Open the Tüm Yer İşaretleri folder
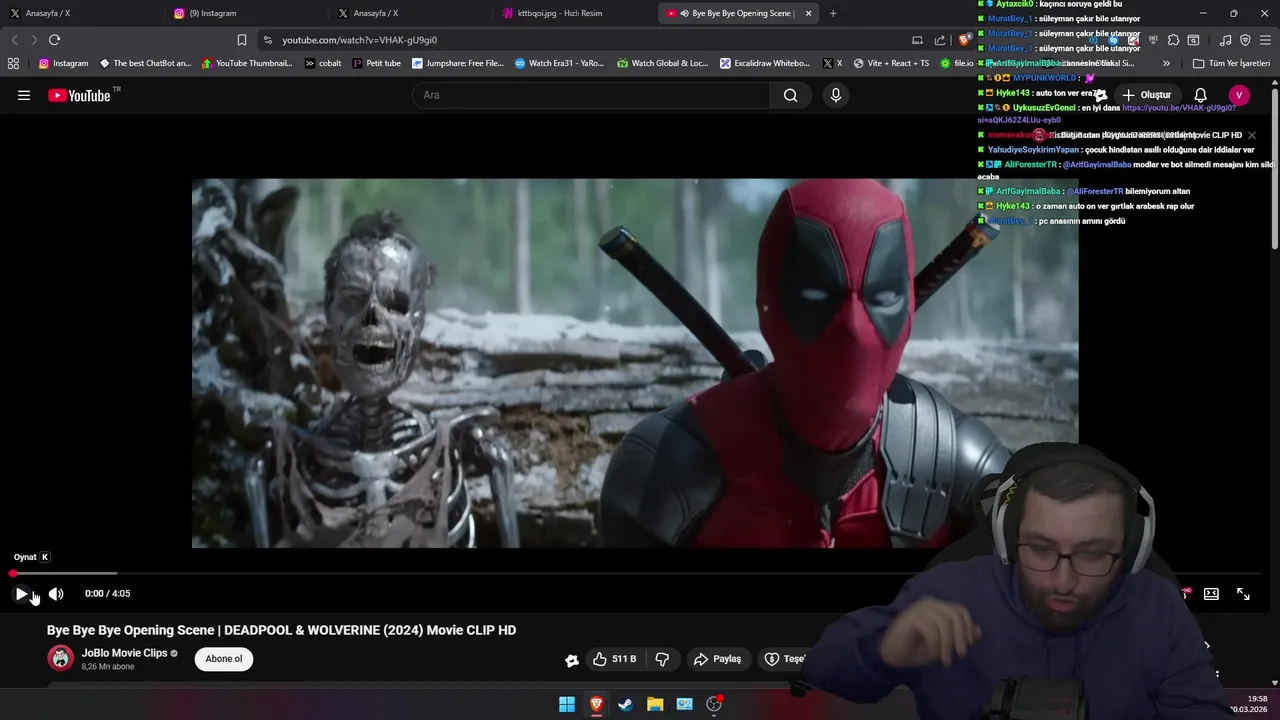 point(1231,63)
